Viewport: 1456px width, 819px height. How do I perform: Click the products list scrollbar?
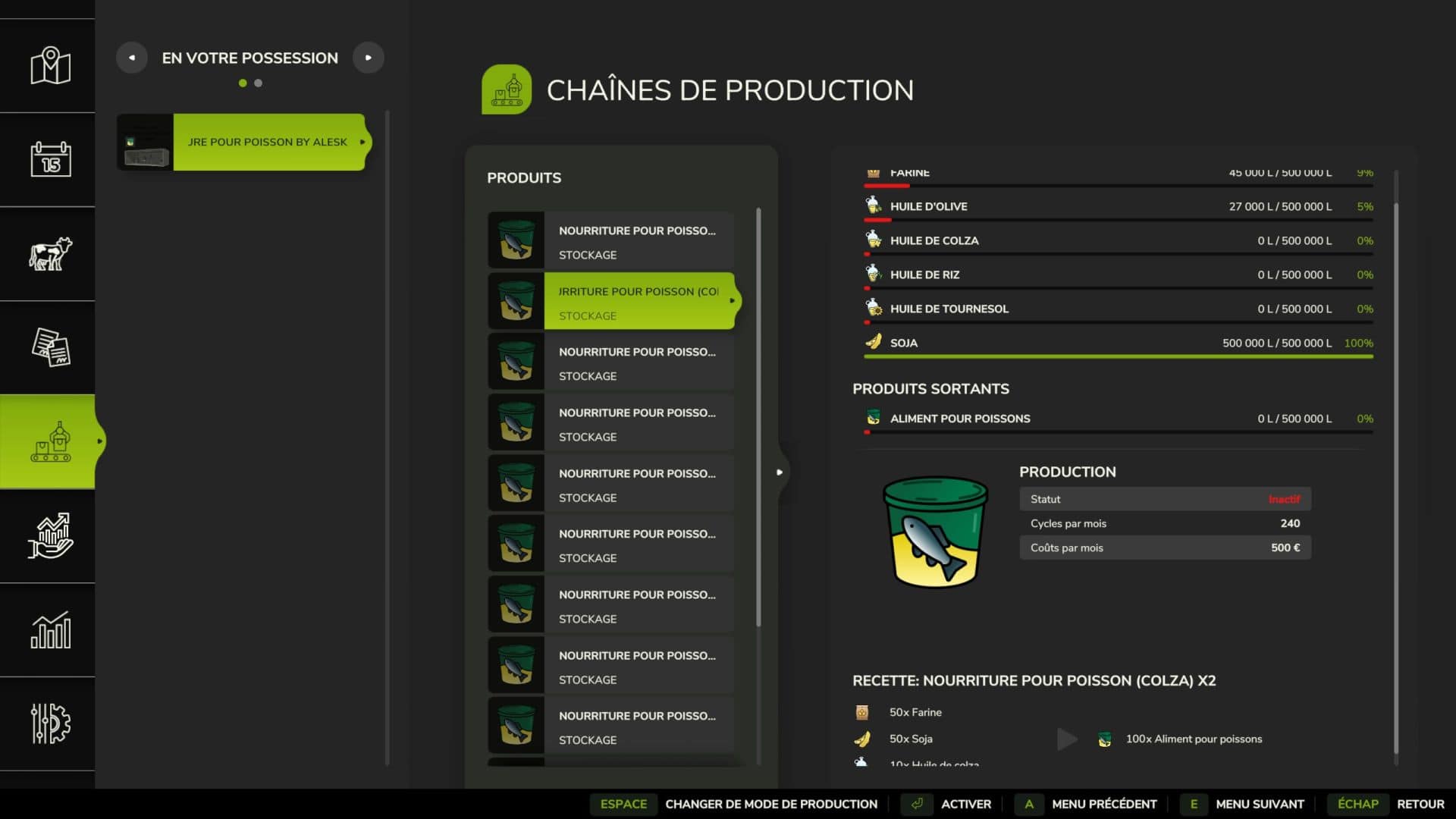click(x=758, y=417)
